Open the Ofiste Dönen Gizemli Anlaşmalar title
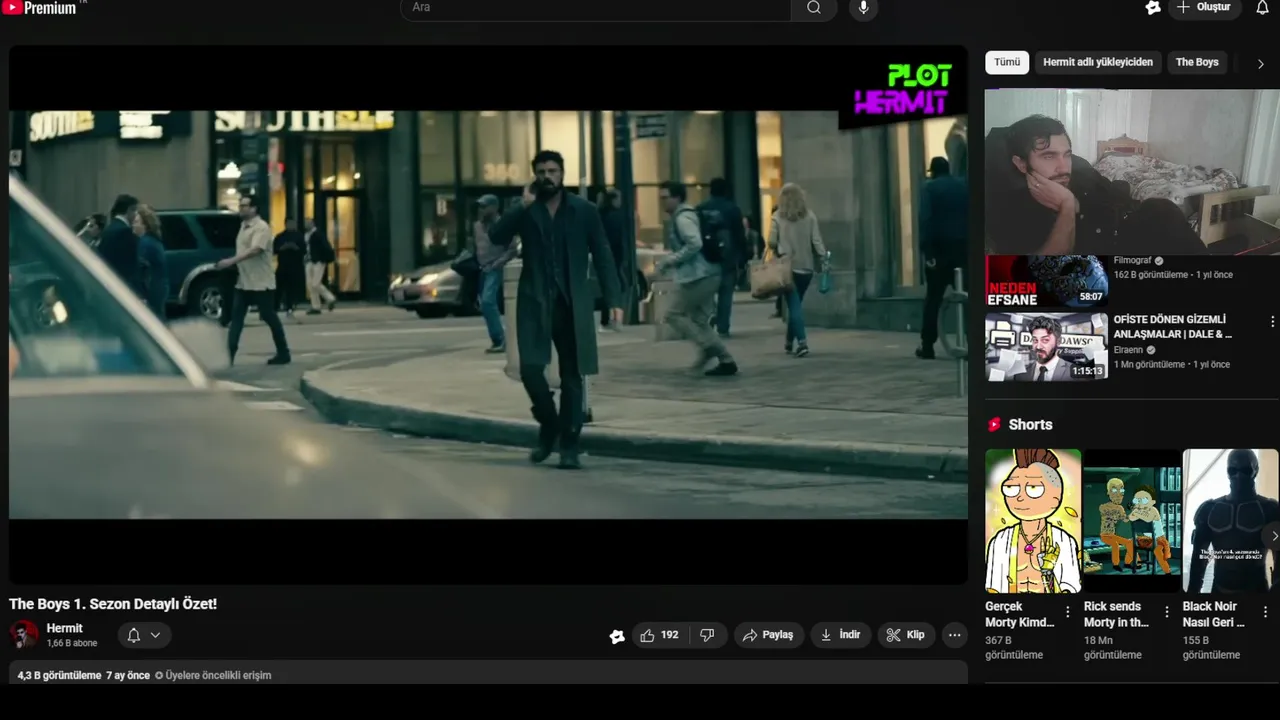Screen dimensions: 1280x720 coord(1173,327)
